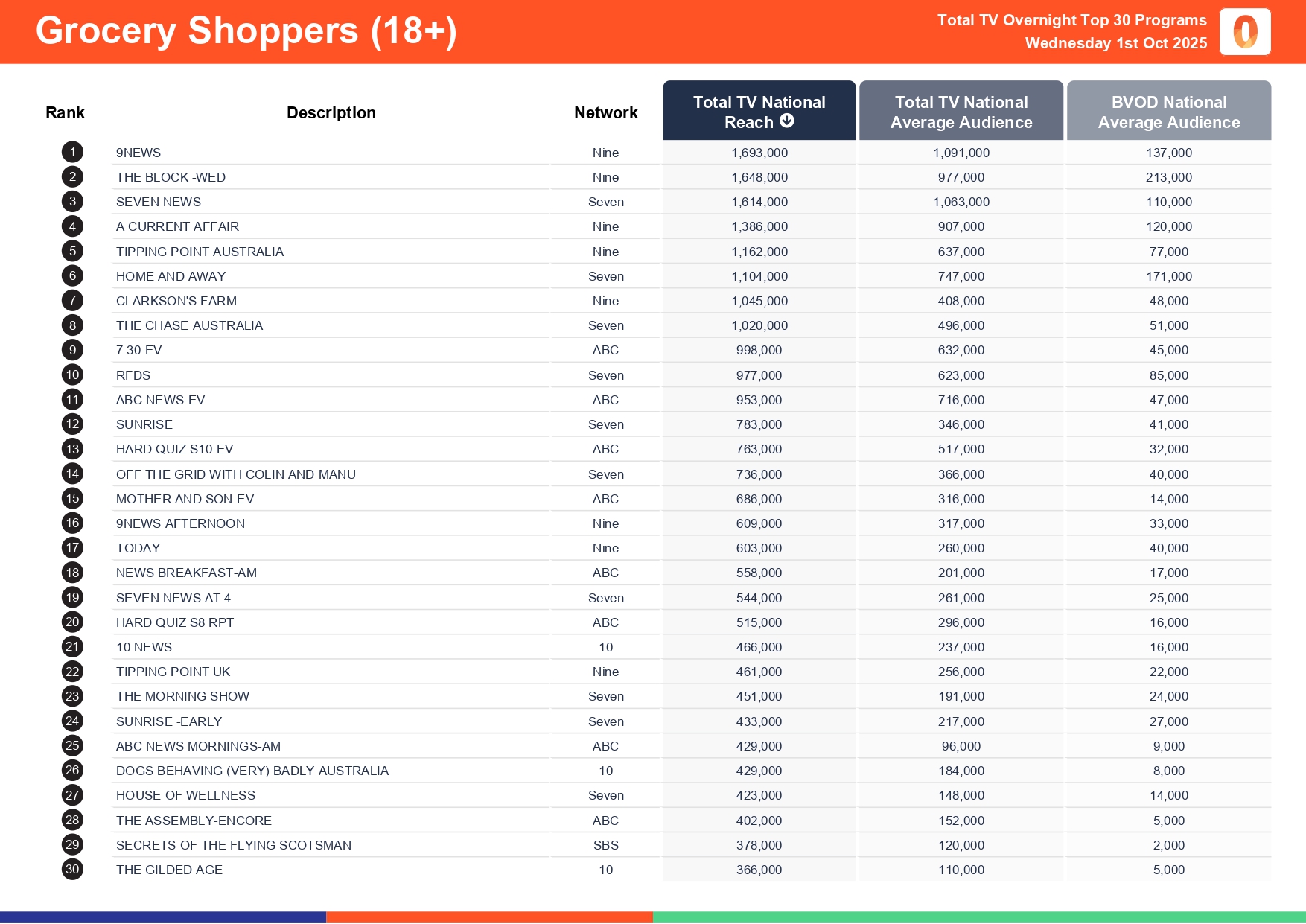Click the rank 10 circle badge
This screenshot has width=1306, height=924.
click(x=72, y=375)
